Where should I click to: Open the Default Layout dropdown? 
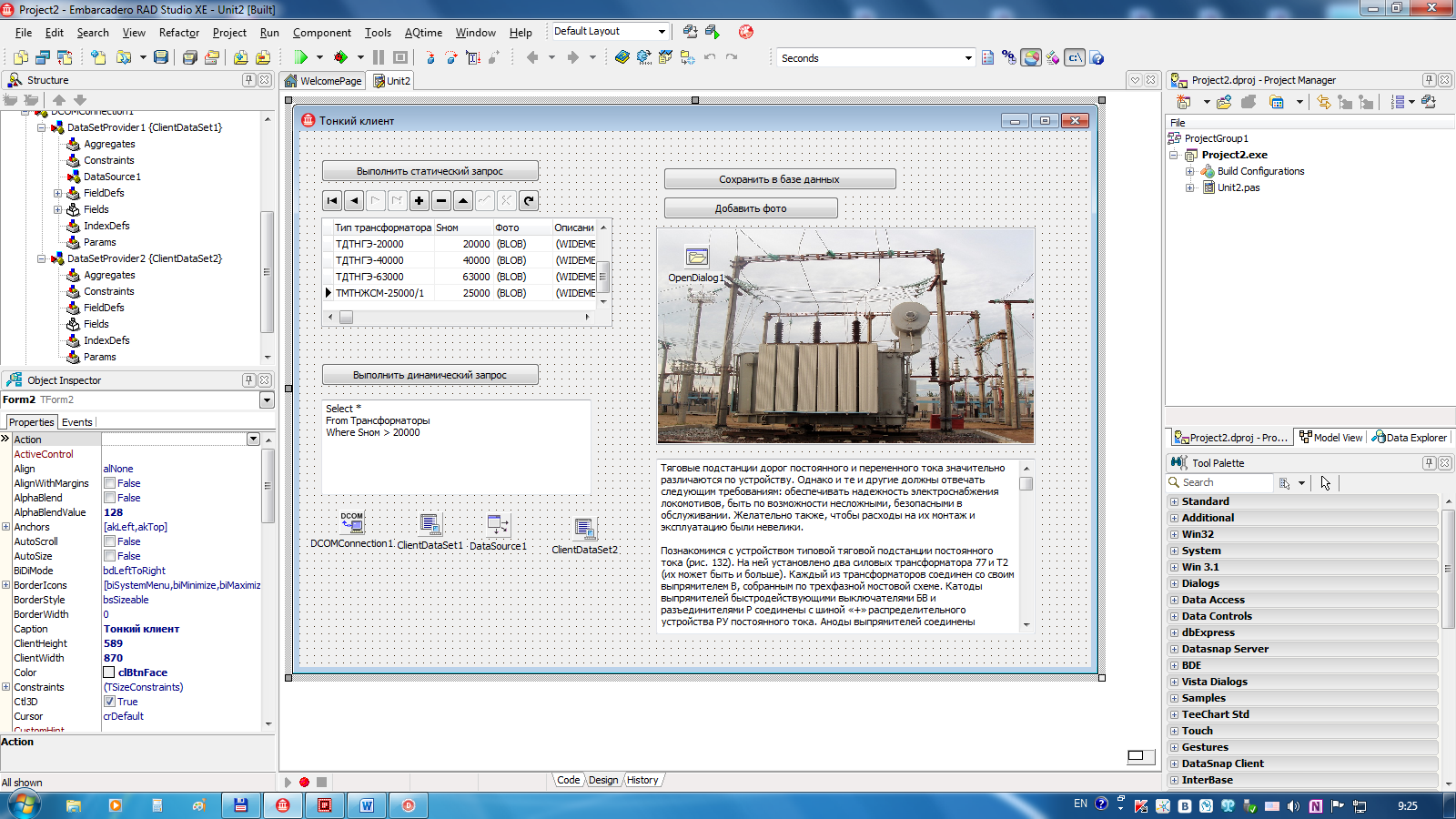click(662, 31)
